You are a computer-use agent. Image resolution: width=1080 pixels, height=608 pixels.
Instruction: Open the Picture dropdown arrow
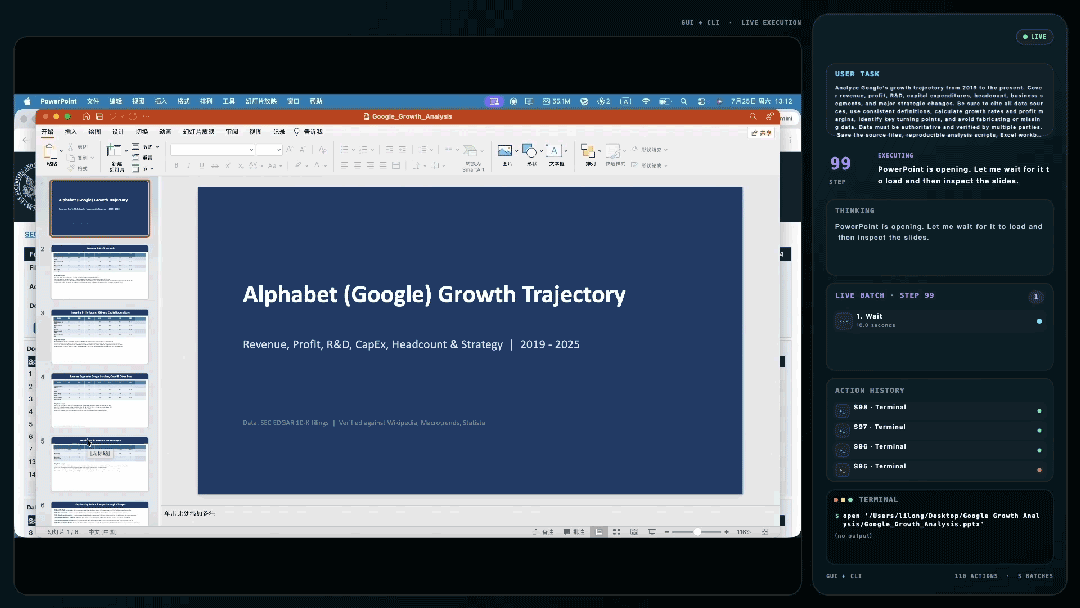pyautogui.click(x=516, y=150)
